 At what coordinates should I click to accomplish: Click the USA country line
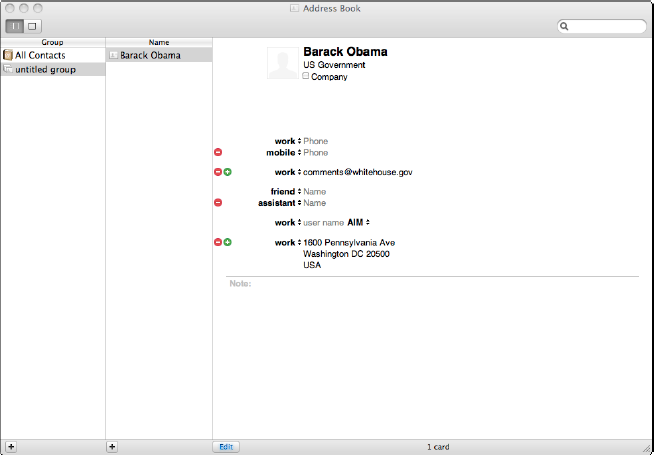coord(312,265)
